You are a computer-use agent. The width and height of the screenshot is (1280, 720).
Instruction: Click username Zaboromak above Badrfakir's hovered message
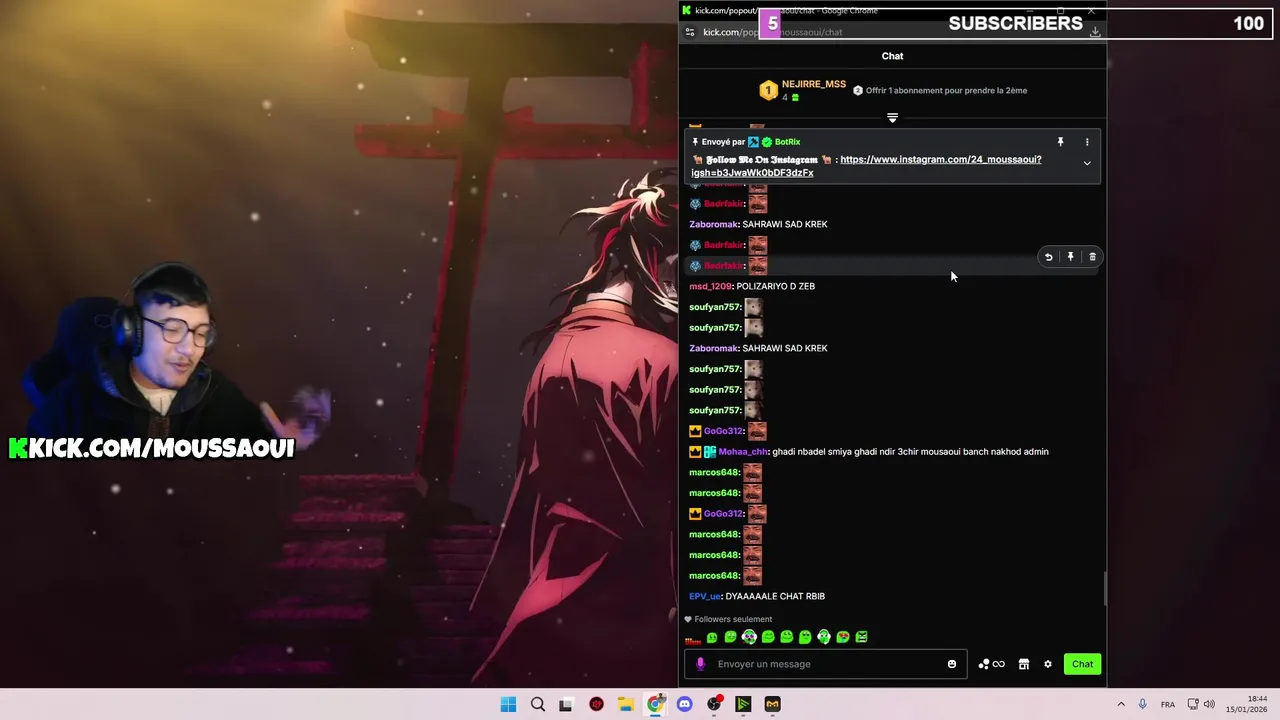pos(713,224)
